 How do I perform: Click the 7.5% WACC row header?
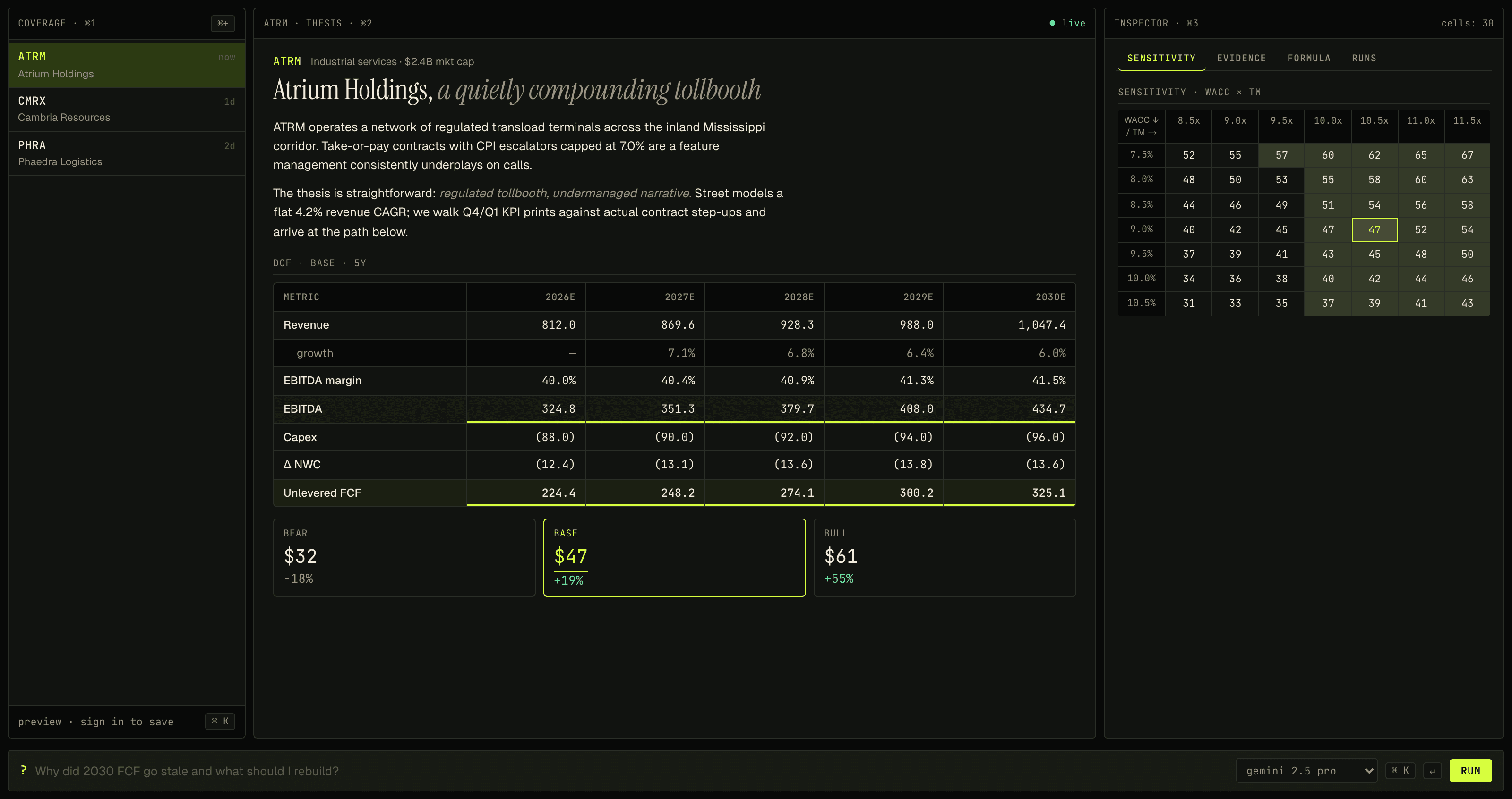coord(1142,155)
